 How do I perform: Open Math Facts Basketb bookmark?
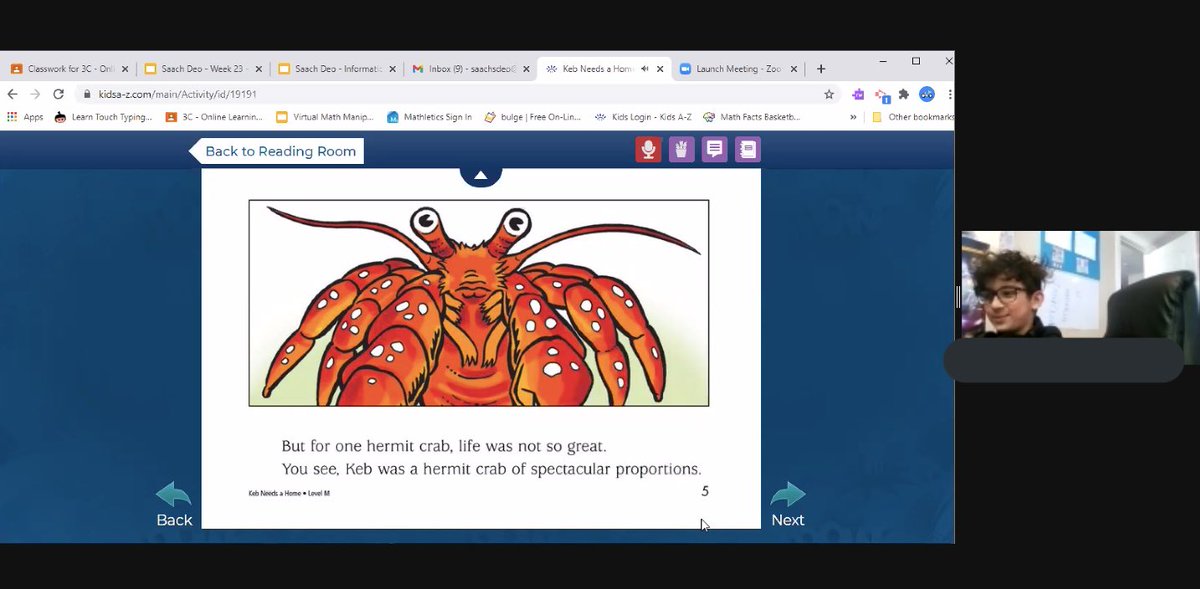[752, 117]
